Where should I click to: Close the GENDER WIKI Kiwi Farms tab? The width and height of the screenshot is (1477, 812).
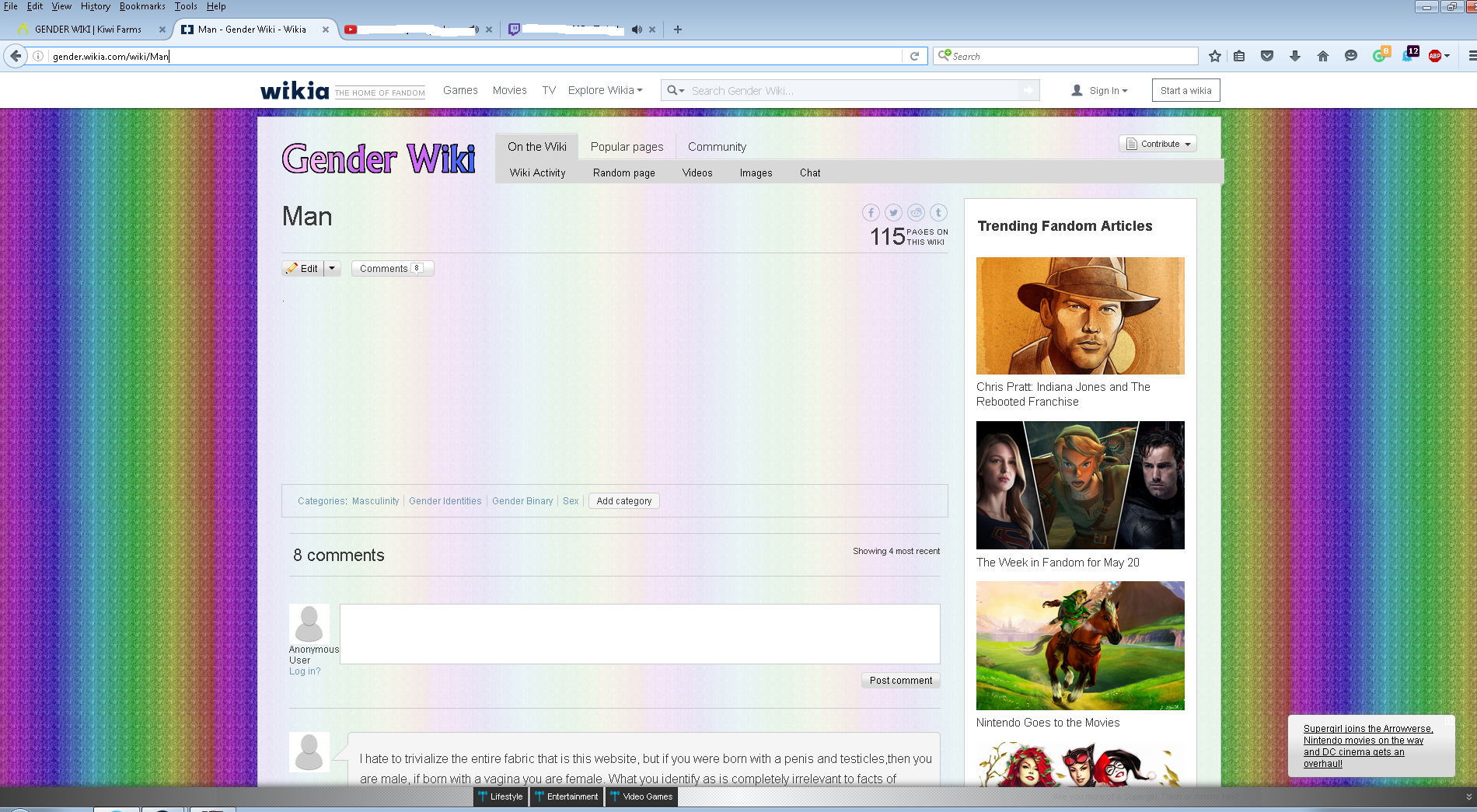tap(162, 30)
